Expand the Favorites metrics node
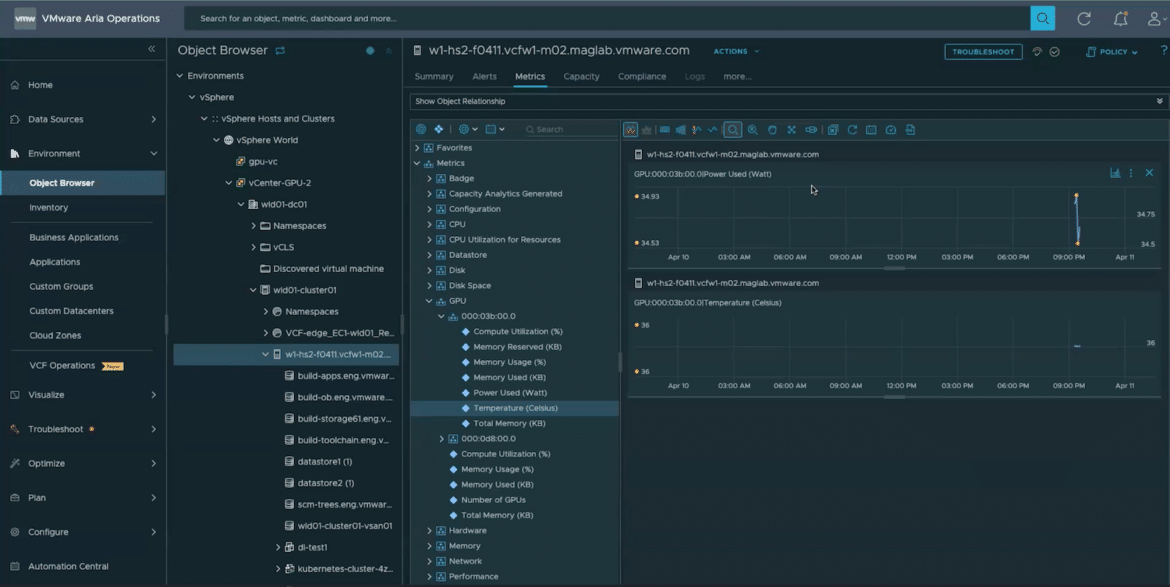Screen dimensions: 1170x587 click(417, 148)
